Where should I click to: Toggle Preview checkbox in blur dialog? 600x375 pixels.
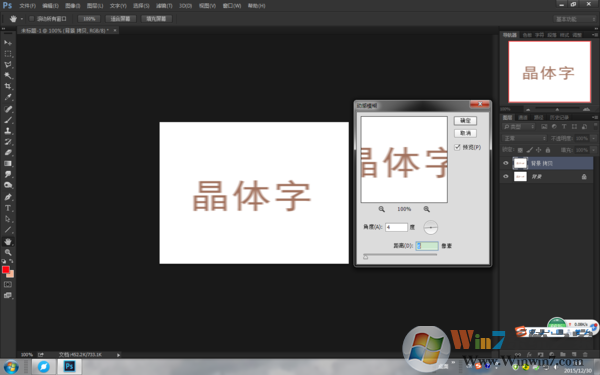point(457,147)
